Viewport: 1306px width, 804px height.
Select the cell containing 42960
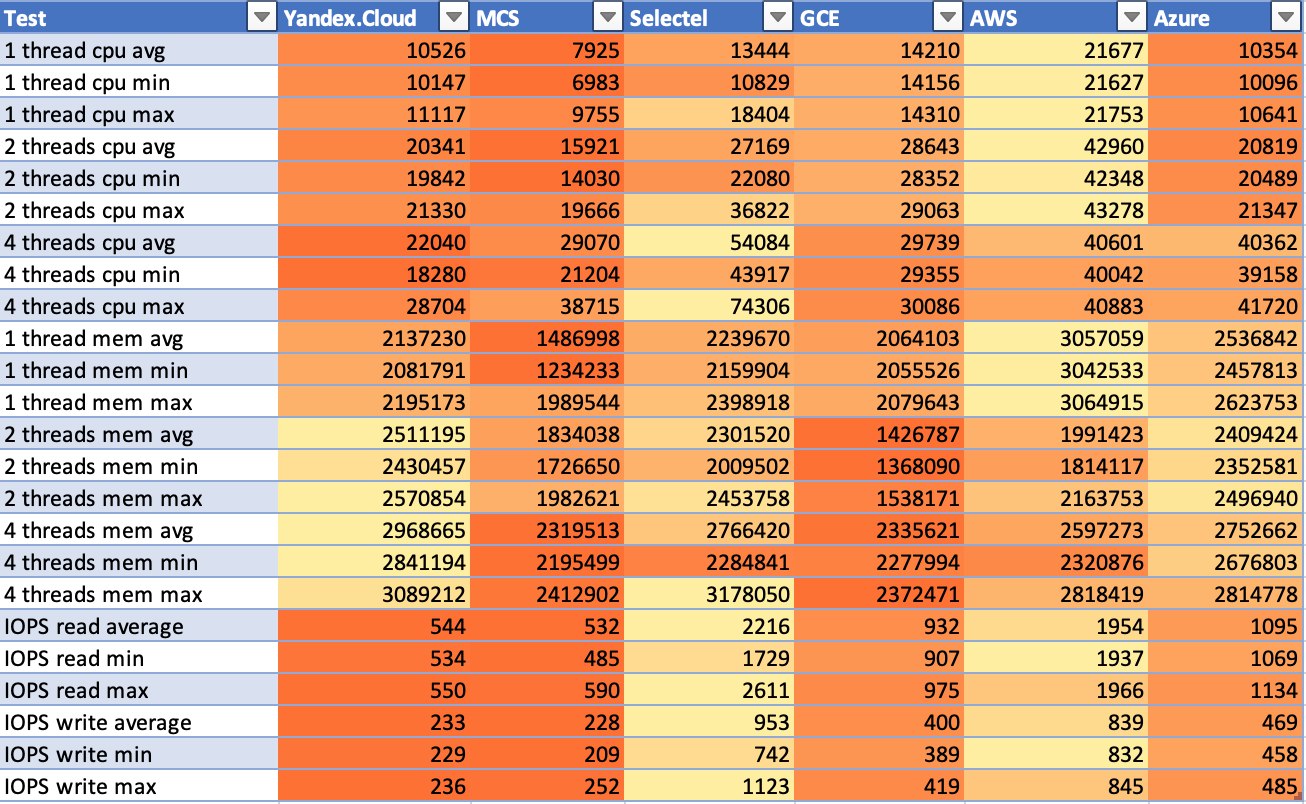pyautogui.click(x=1056, y=147)
